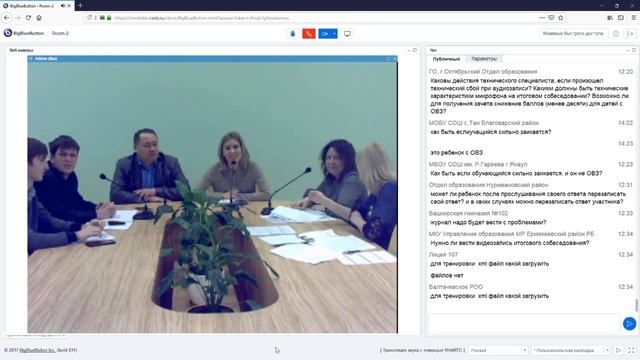
Task: Click sender name "Балтачевское РОО"
Action: pos(456,287)
